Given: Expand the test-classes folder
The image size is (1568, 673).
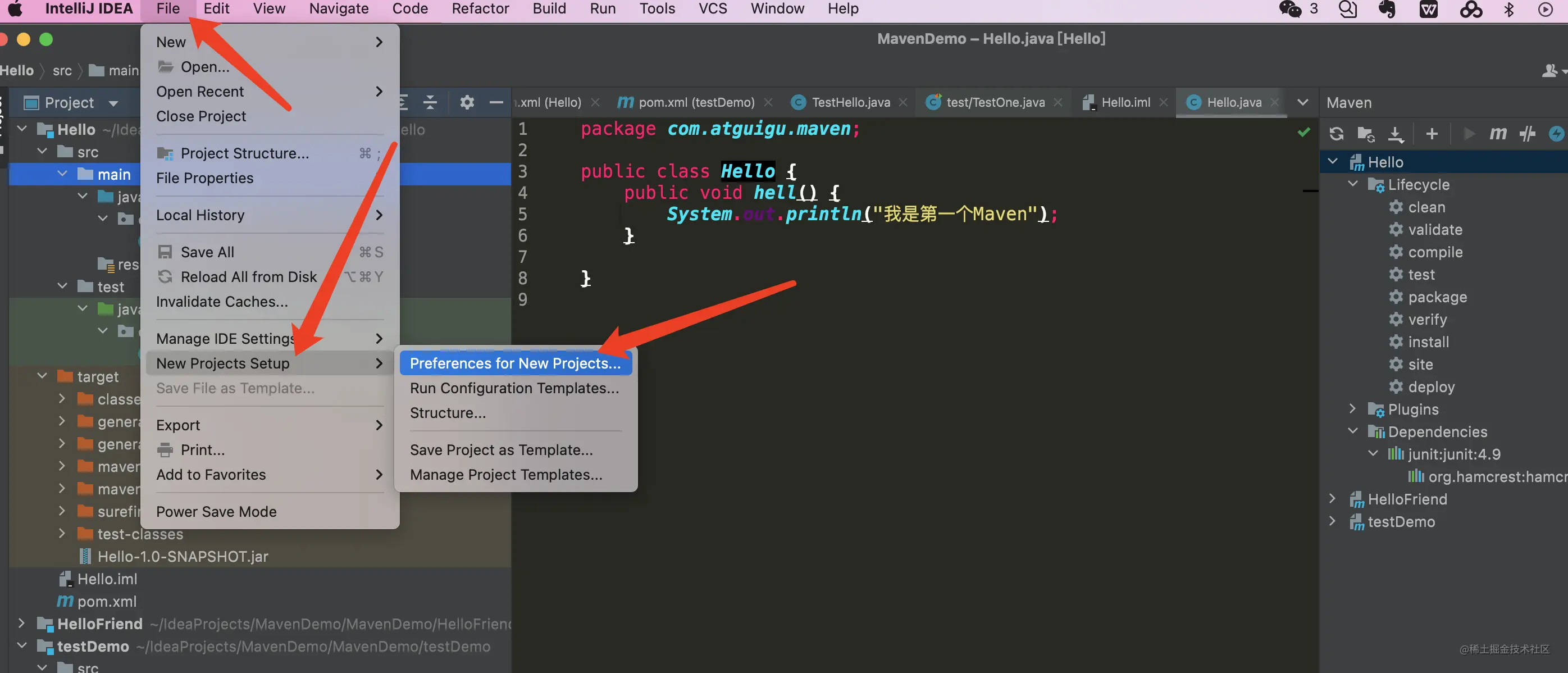Looking at the screenshot, I should pos(61,534).
